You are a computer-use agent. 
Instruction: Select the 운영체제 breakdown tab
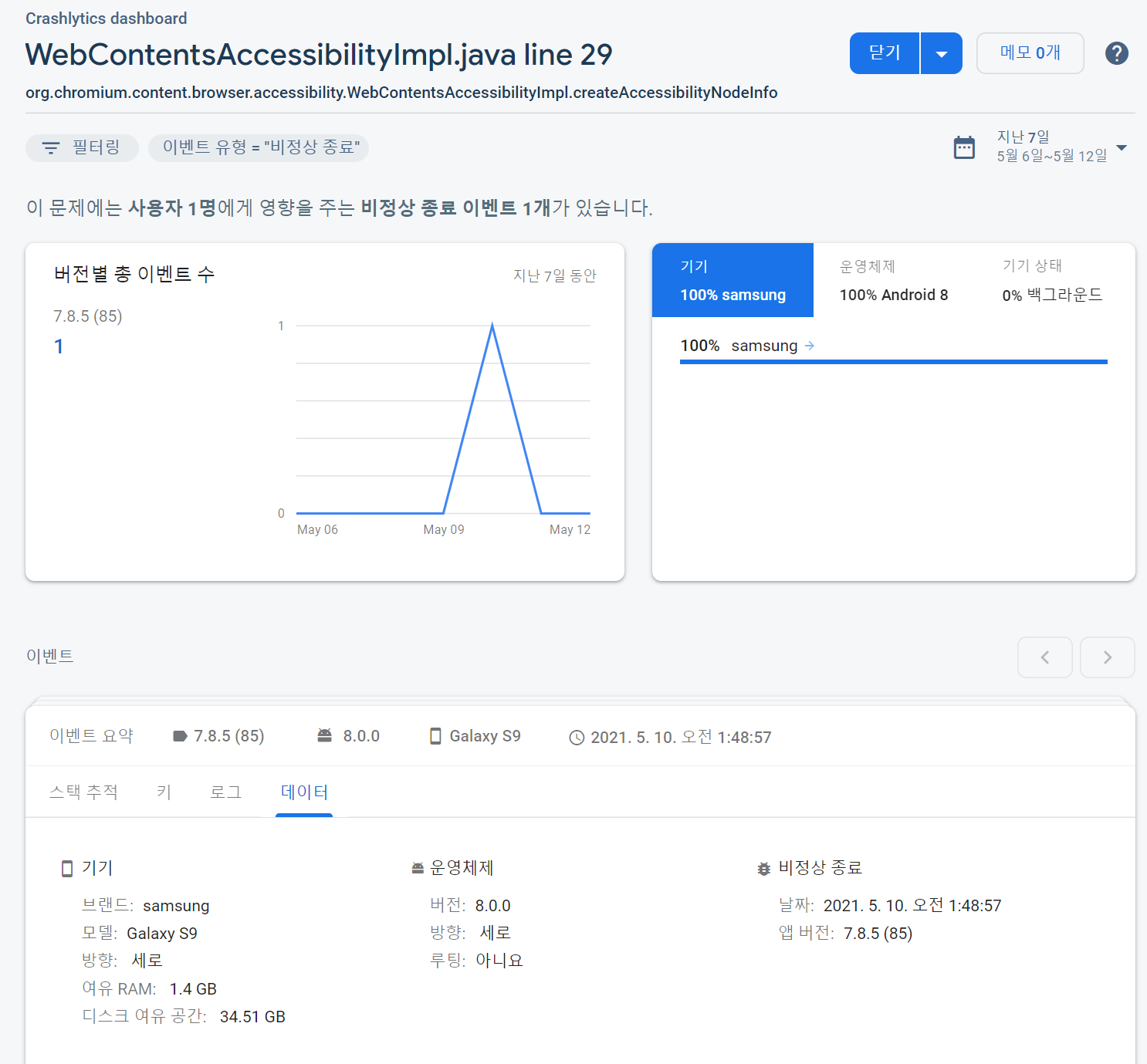pos(894,280)
